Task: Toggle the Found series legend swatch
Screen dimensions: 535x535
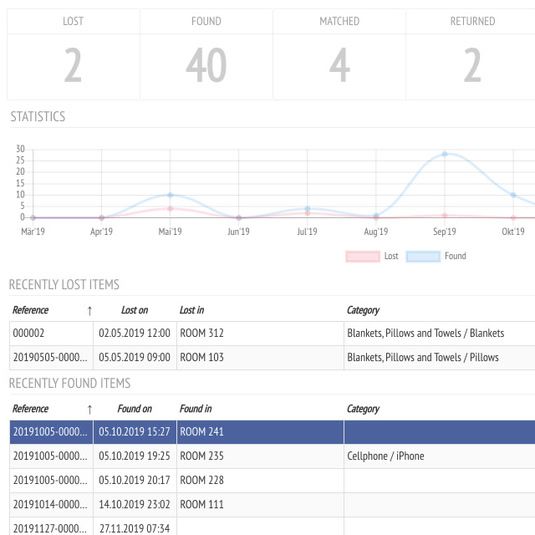Action: pyautogui.click(x=423, y=256)
